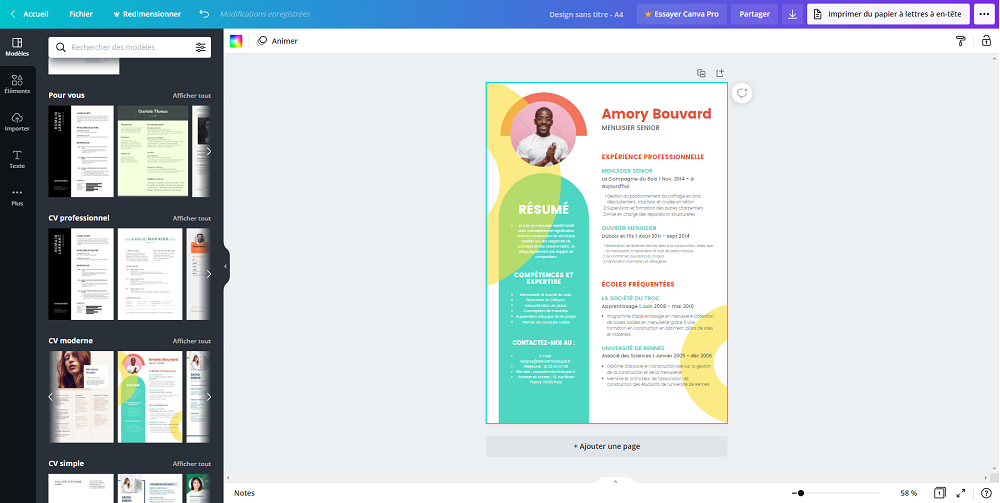This screenshot has width=1000, height=503.
Task: Select ÉCOLES FRÉQUENTÉES heading on canvas
Action: pyautogui.click(x=638, y=284)
